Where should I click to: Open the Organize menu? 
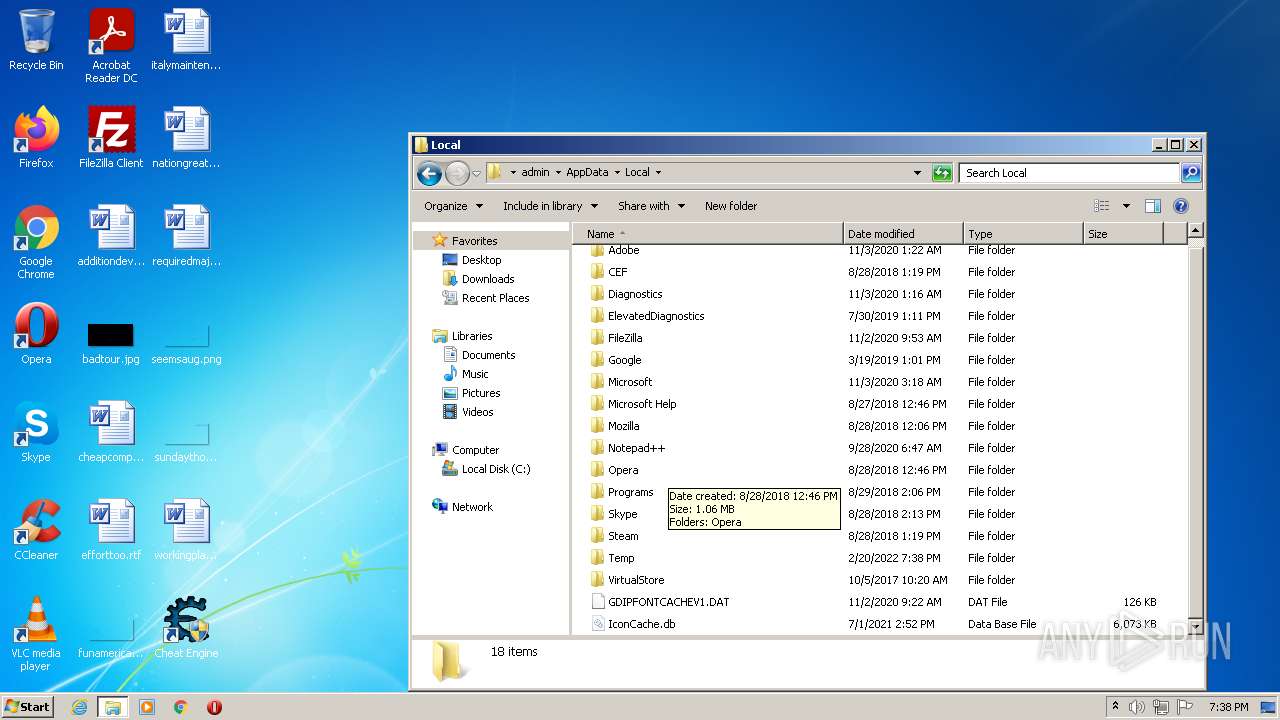(453, 206)
